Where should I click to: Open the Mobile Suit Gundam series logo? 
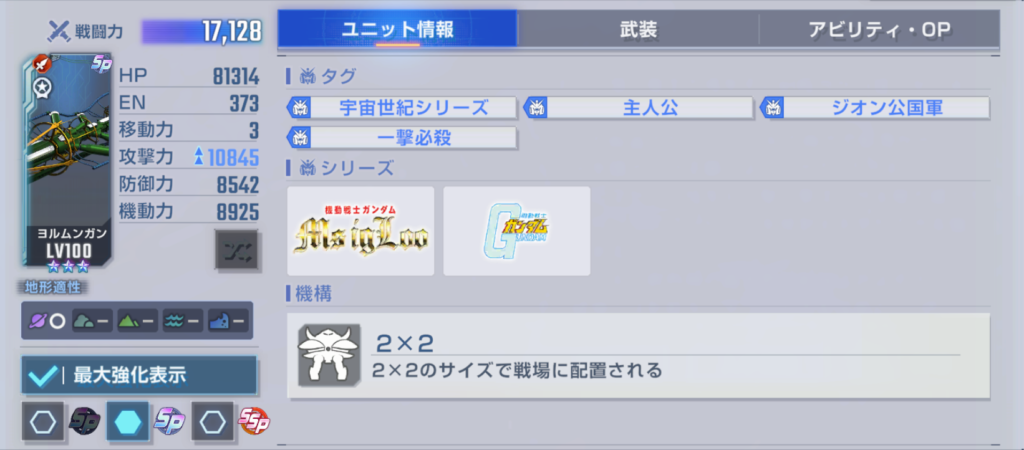[517, 231]
